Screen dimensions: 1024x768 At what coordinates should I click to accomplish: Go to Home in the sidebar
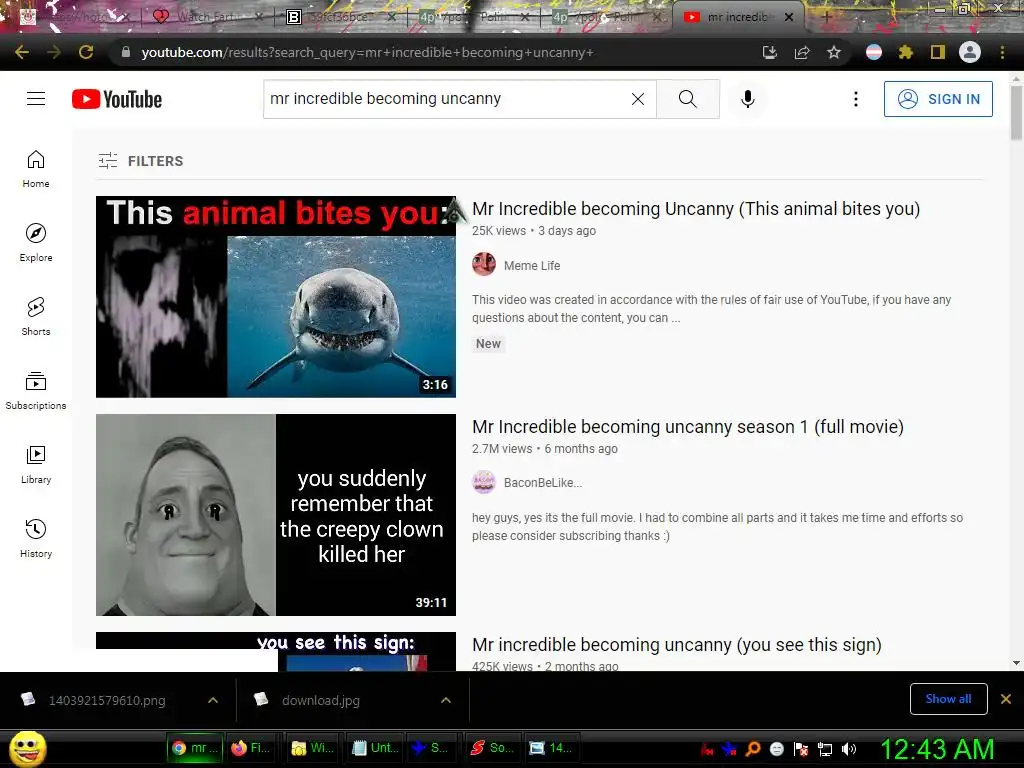point(36,169)
